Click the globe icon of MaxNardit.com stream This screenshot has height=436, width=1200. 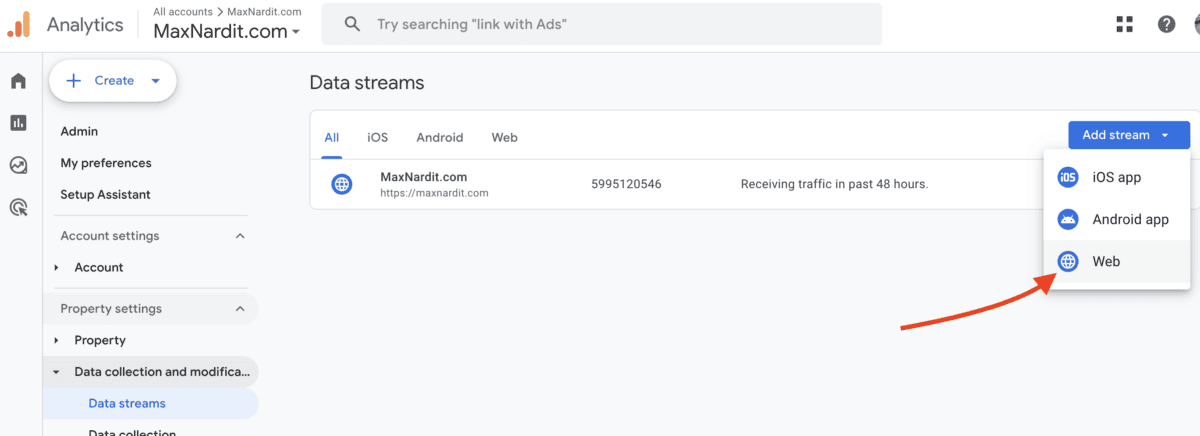[x=342, y=184]
